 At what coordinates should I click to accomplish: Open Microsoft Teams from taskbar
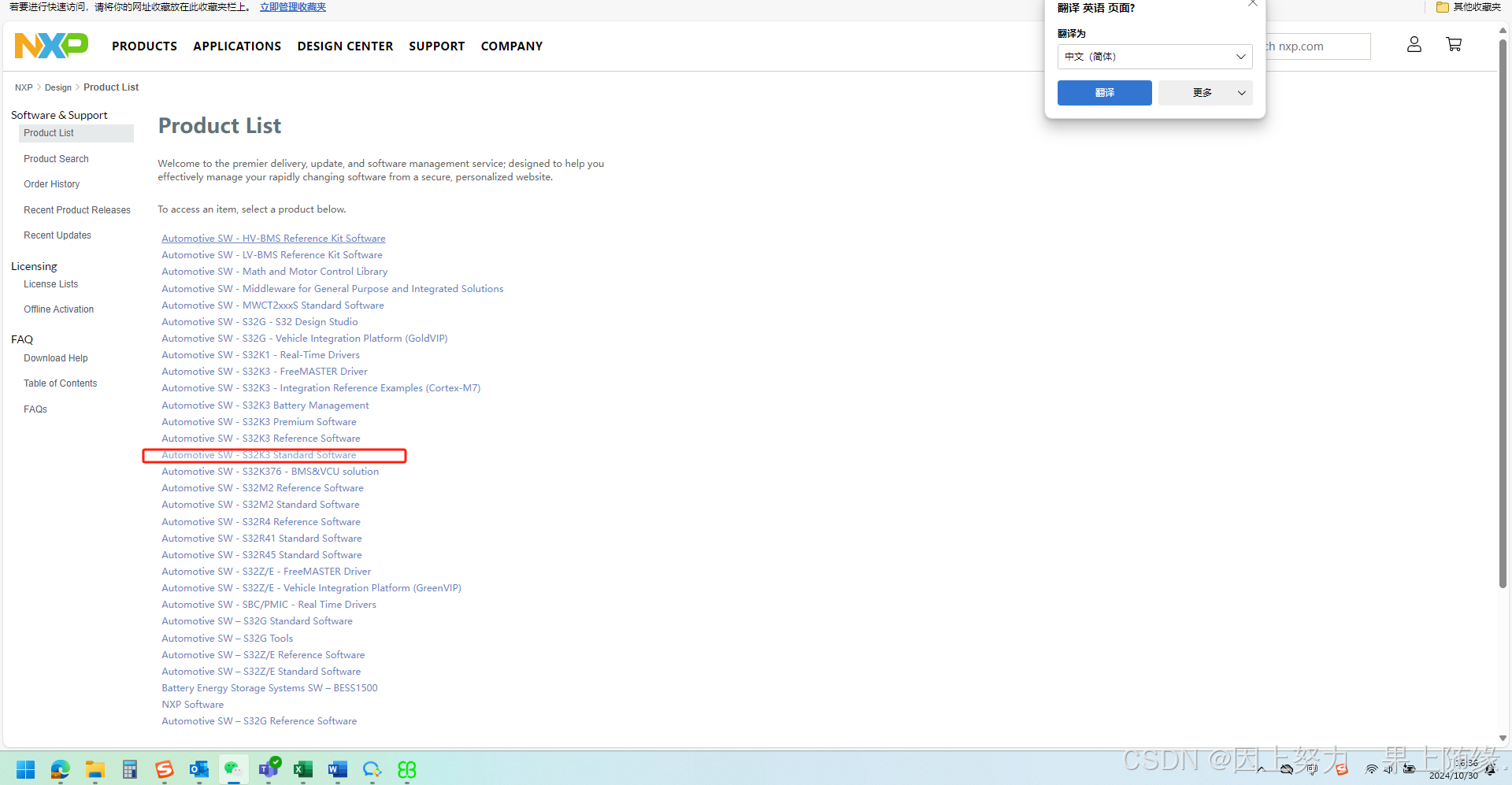click(x=269, y=768)
